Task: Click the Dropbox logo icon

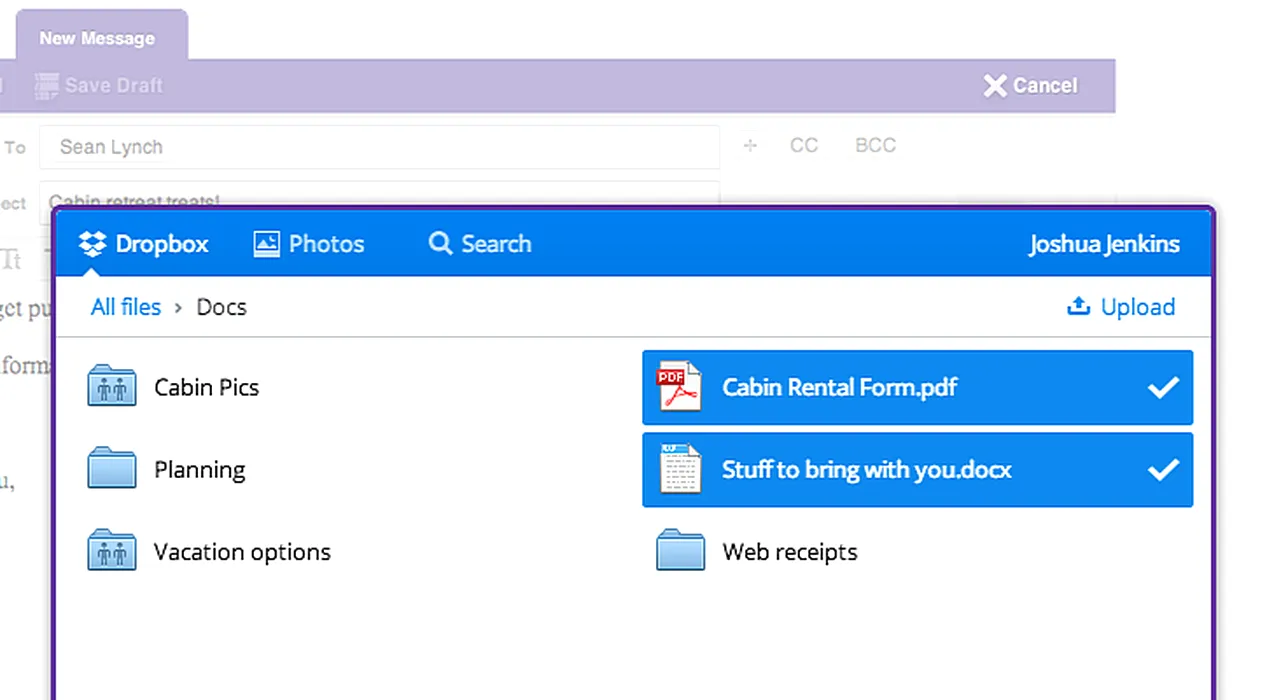Action: [x=92, y=244]
